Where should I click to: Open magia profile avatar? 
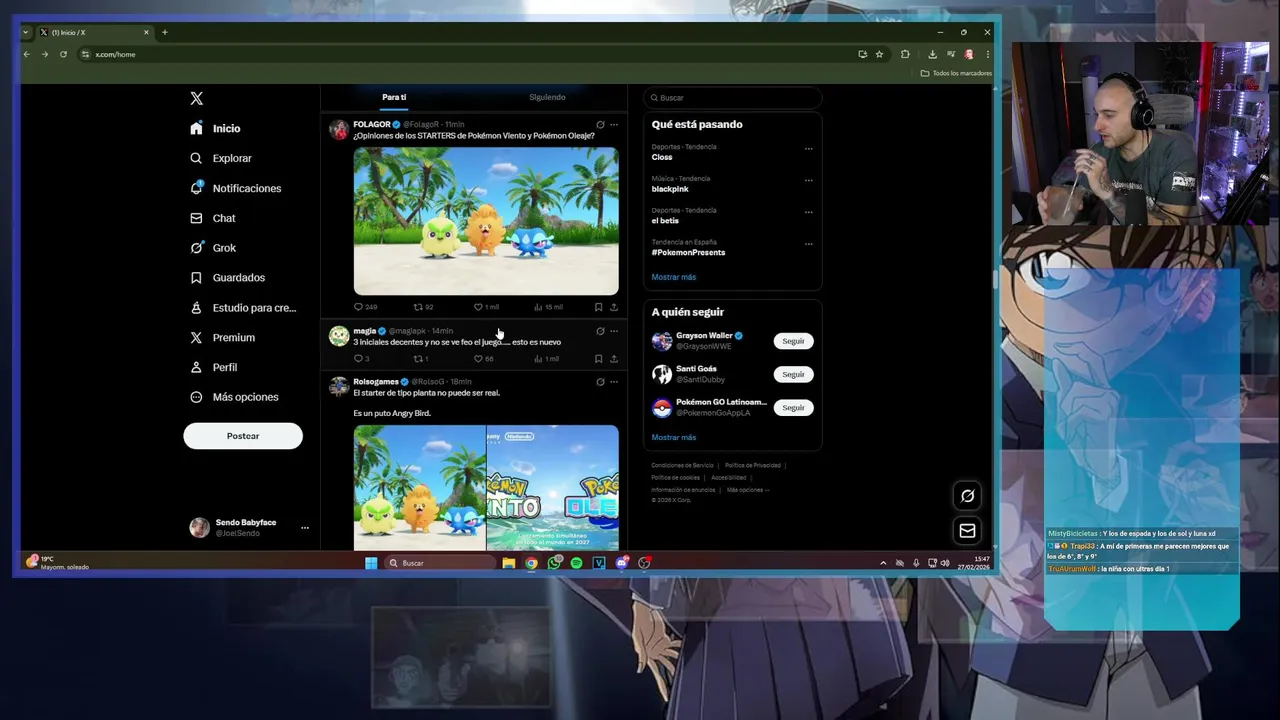pos(339,336)
